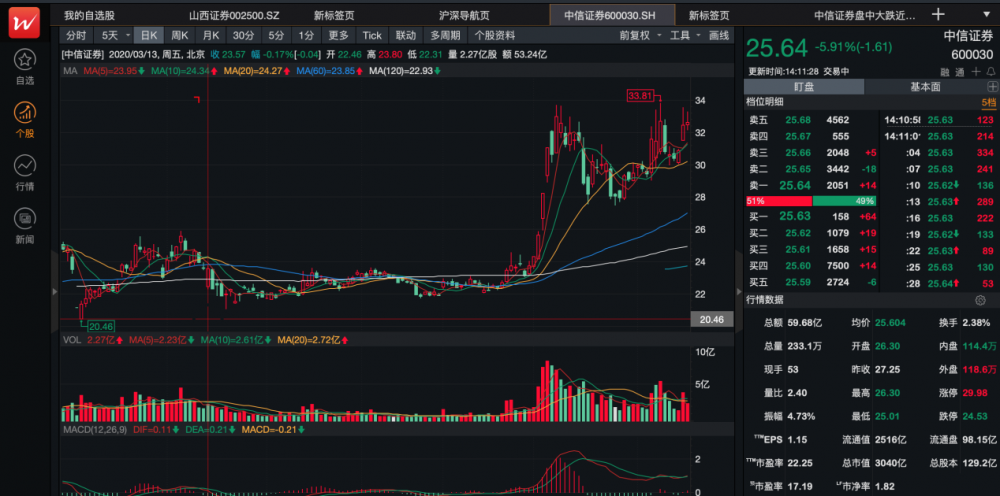Open the 新闻 news icon in sidebar

point(25,219)
